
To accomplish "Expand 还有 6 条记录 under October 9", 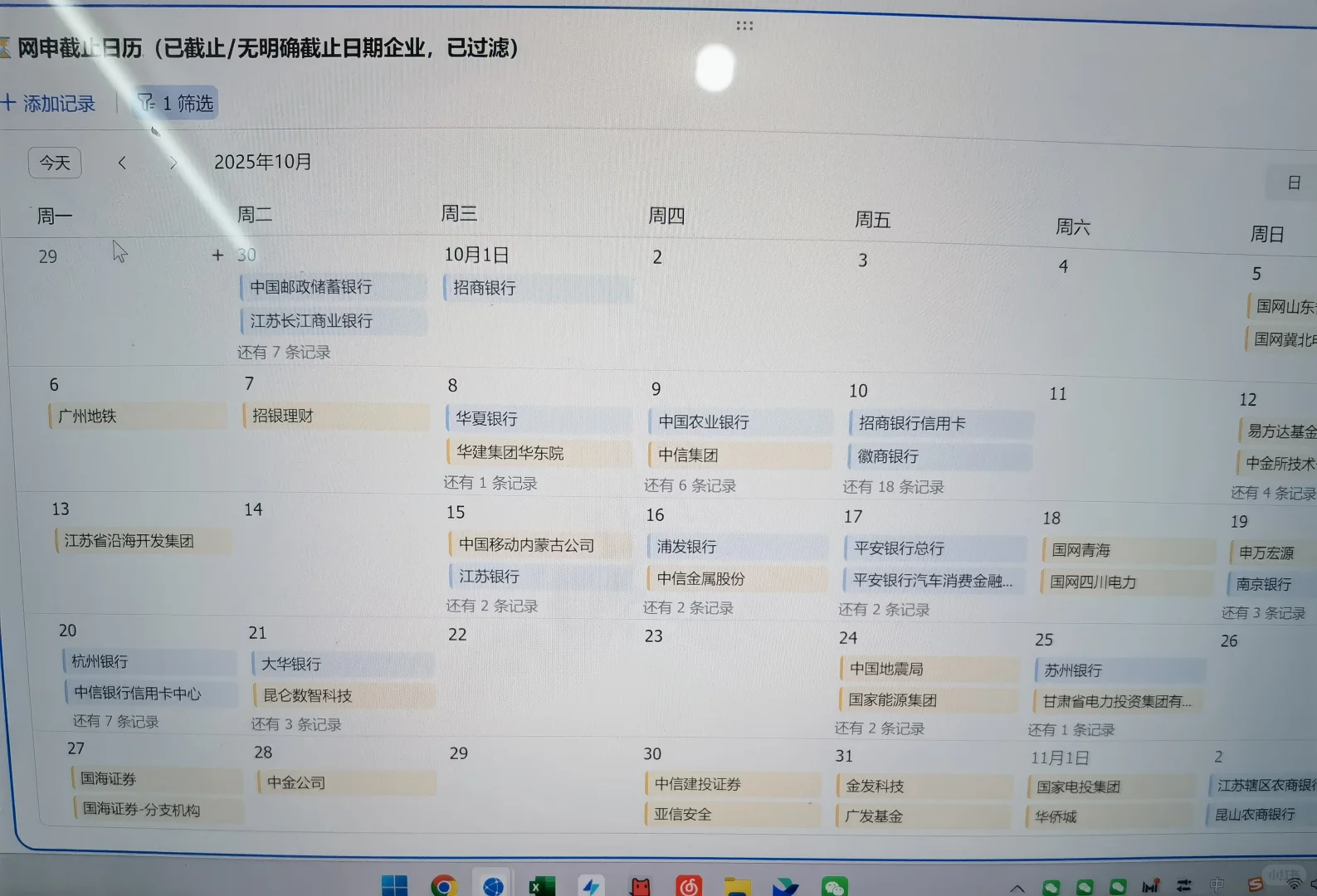I will pyautogui.click(x=690, y=485).
